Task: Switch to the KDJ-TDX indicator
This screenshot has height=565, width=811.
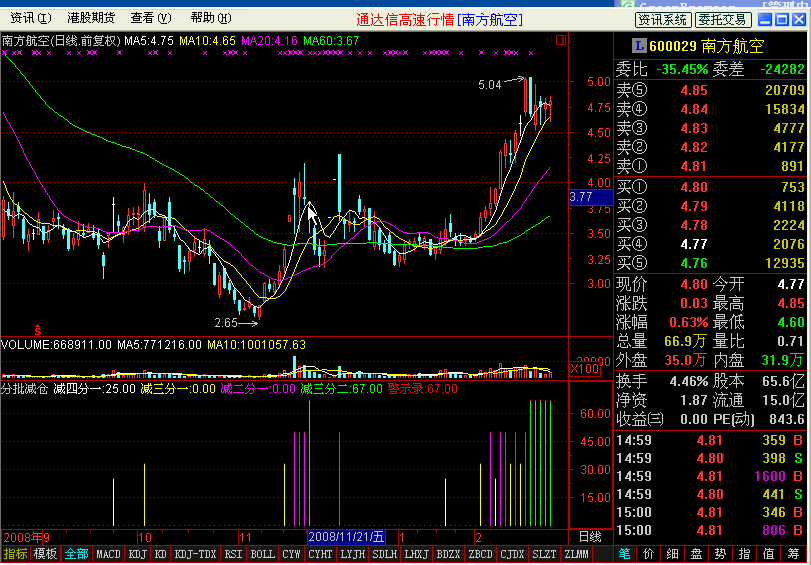Action: coord(196,554)
